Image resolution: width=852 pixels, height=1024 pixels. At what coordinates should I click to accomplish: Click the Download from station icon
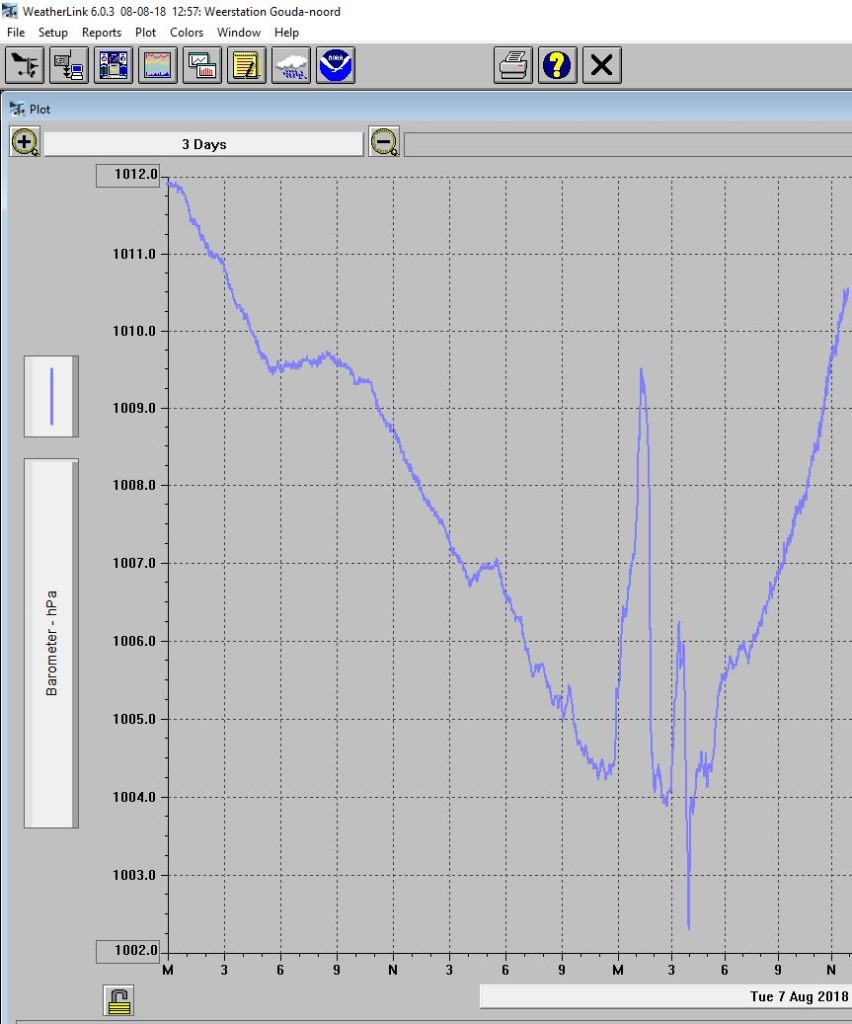(69, 66)
